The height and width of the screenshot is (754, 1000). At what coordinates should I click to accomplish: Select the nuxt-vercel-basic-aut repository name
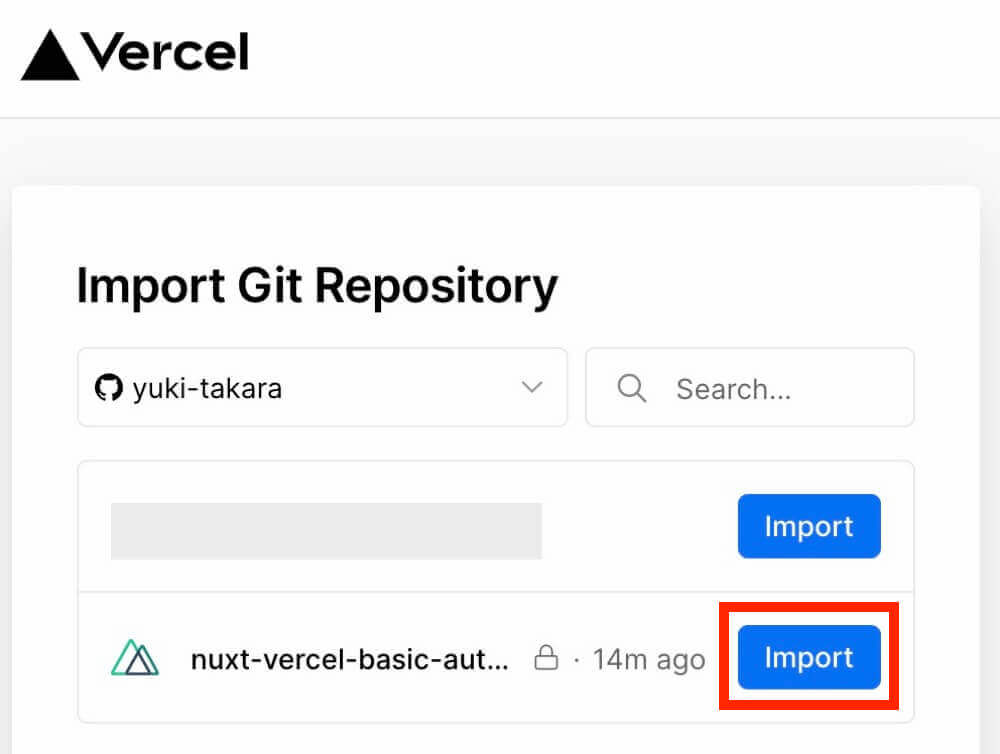pos(350,658)
